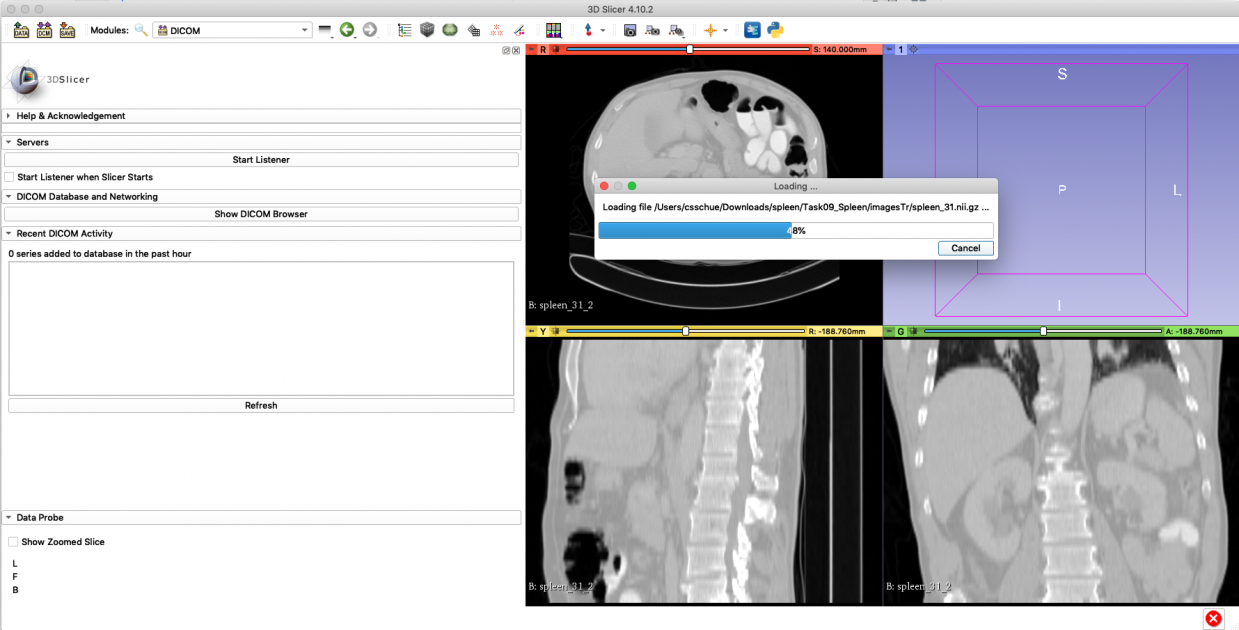Select the Save Scene toolbar icon

66,29
